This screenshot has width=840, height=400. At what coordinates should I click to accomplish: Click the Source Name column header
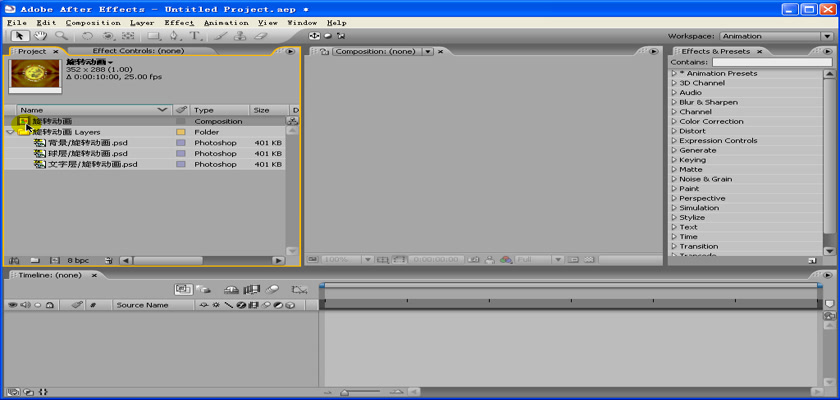[153, 305]
